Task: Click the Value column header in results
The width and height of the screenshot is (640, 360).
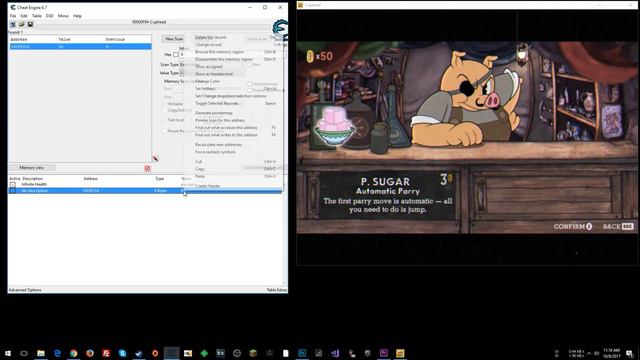Action: click(x=64, y=39)
